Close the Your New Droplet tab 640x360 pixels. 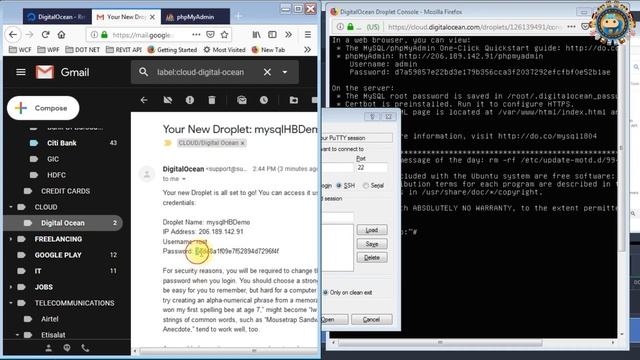pos(152,17)
